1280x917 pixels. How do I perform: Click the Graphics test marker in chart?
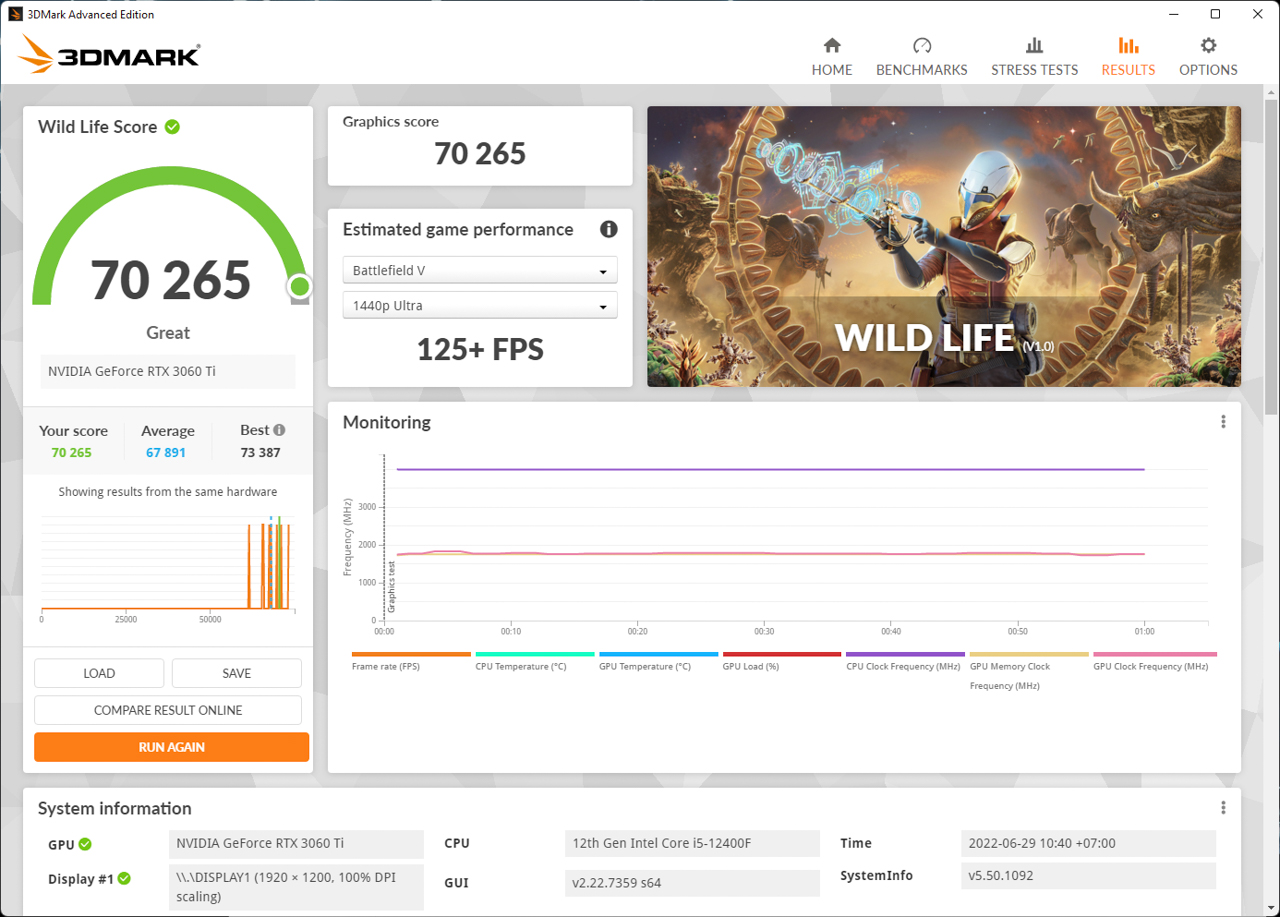[391, 586]
